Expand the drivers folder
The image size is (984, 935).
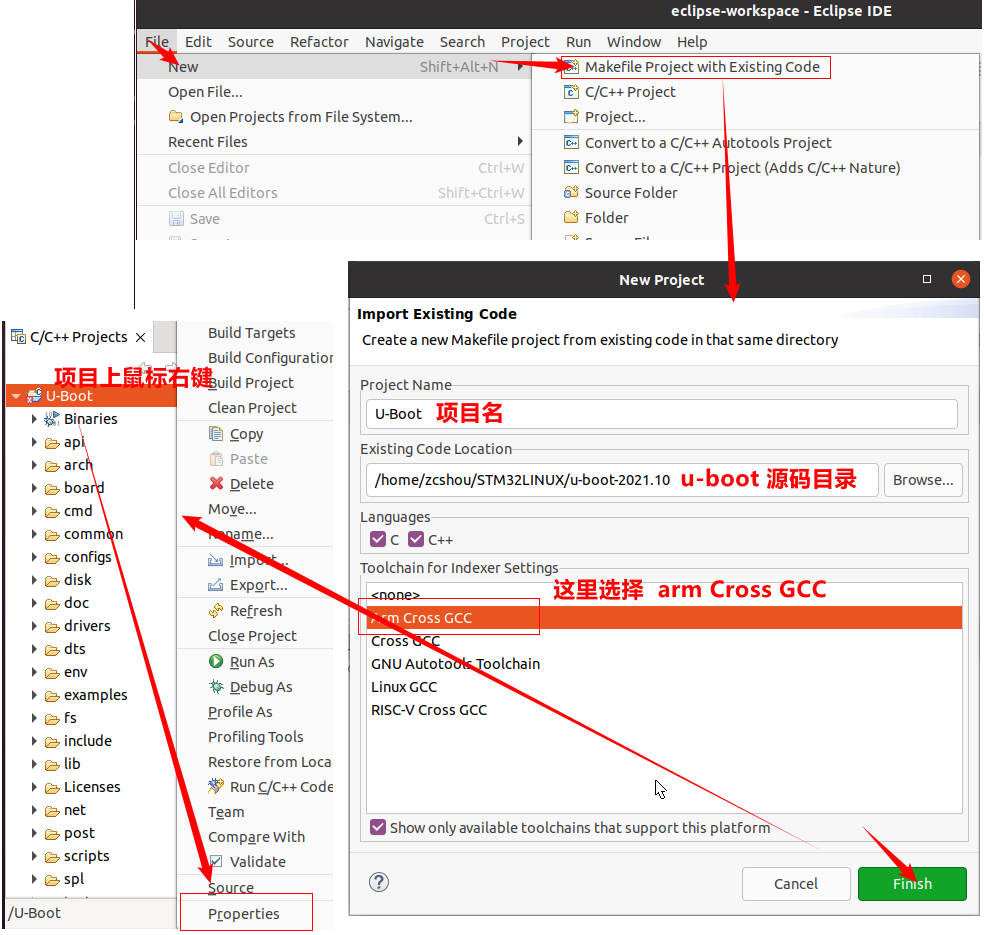point(34,626)
